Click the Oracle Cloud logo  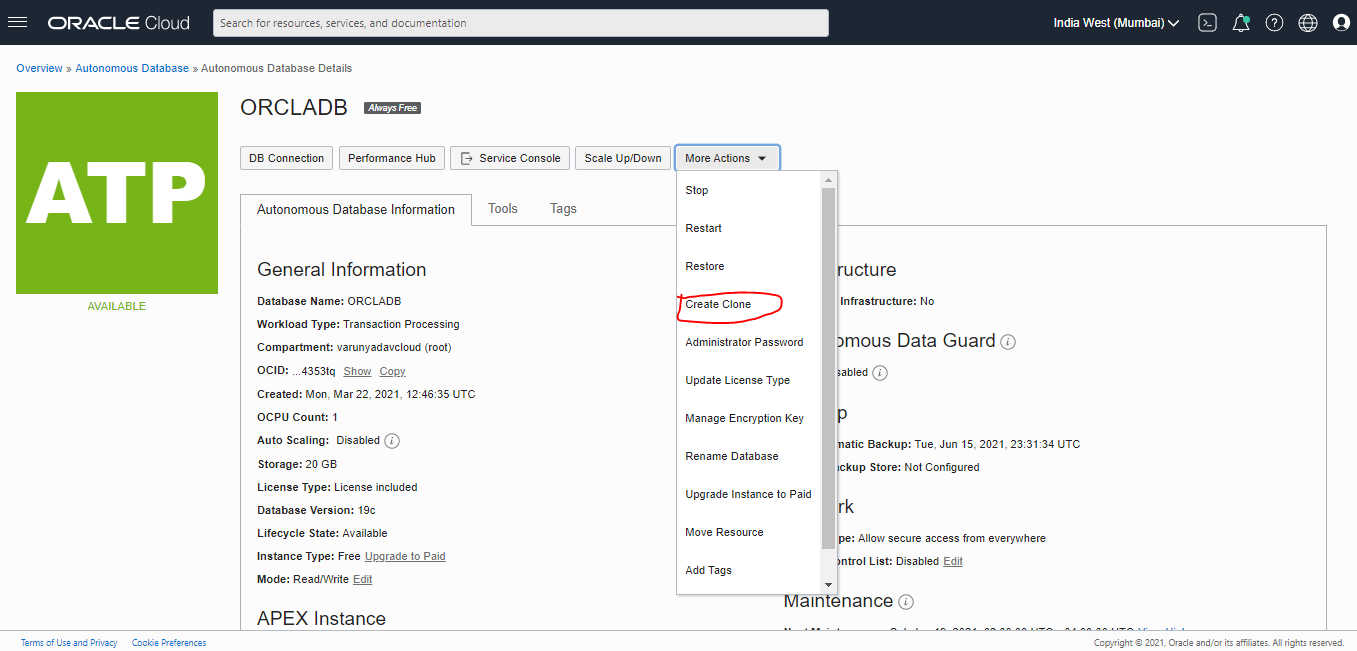tap(118, 22)
